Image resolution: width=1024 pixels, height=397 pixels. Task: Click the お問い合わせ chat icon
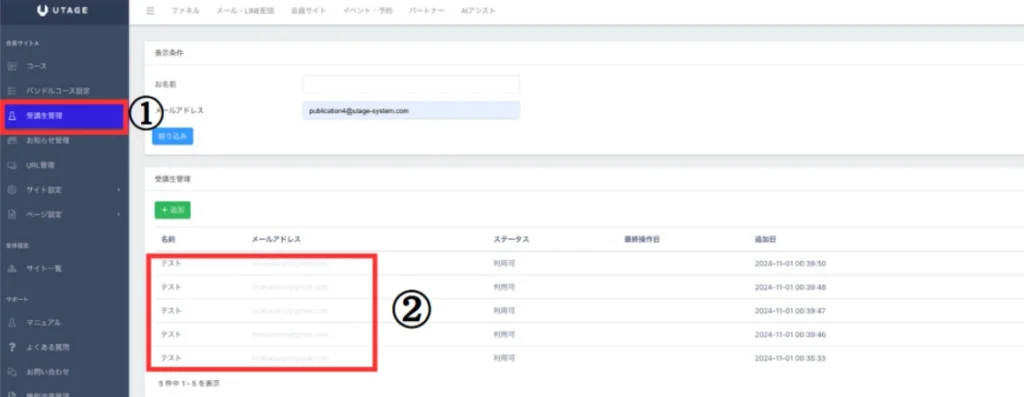[x=12, y=372]
